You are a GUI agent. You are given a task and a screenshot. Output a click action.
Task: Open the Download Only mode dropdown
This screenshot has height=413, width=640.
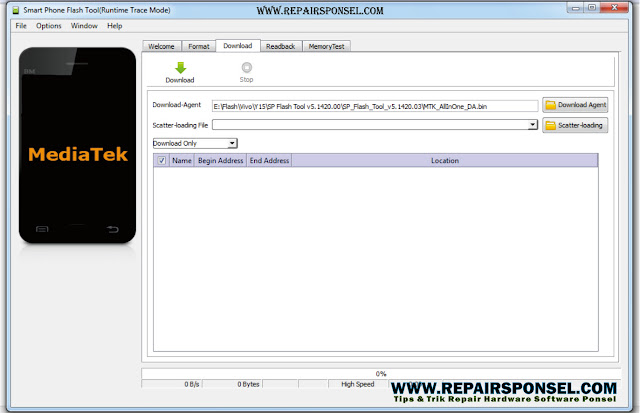[195, 143]
